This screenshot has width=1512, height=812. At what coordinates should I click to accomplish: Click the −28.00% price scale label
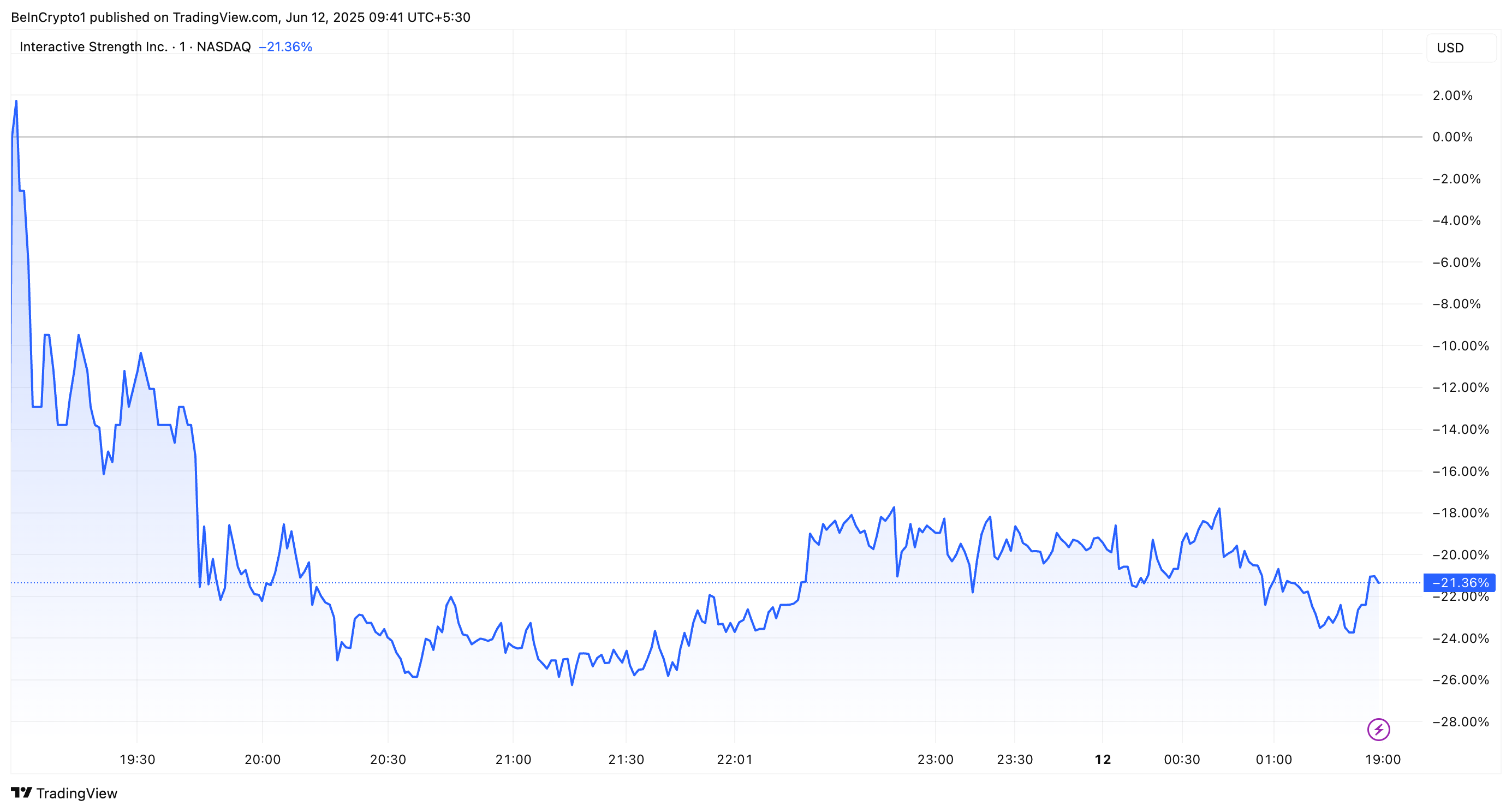[1460, 721]
